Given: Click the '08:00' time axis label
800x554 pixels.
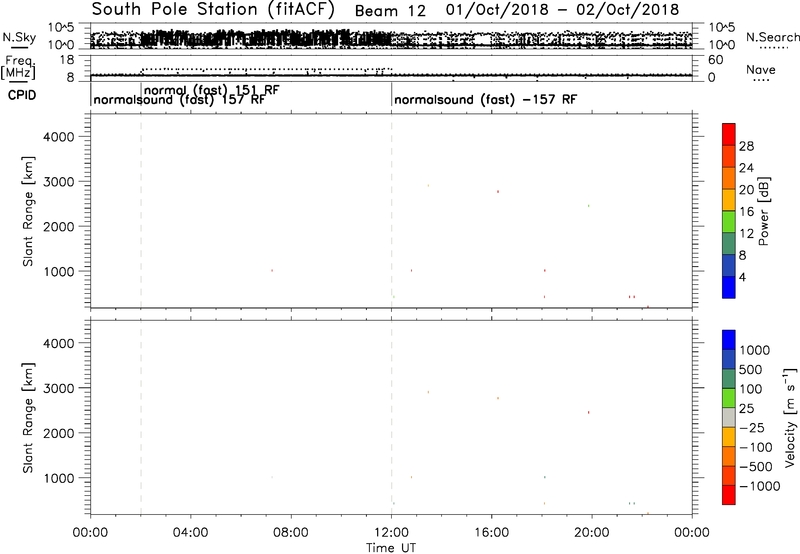Looking at the screenshot, I should point(291,533).
